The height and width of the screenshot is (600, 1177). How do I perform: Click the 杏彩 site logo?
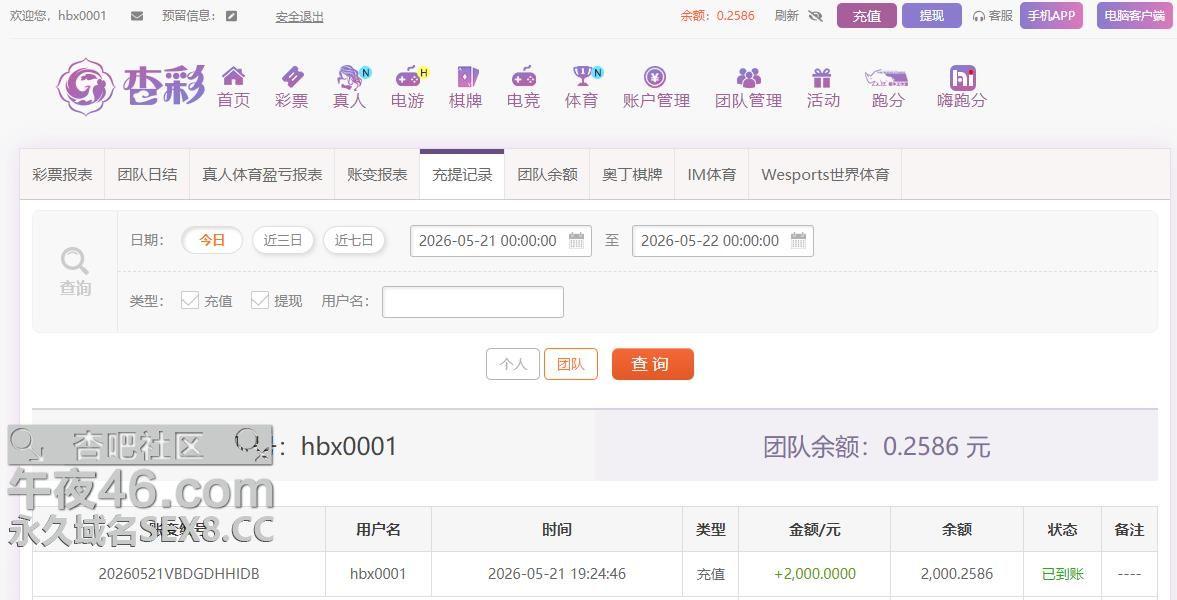click(131, 86)
